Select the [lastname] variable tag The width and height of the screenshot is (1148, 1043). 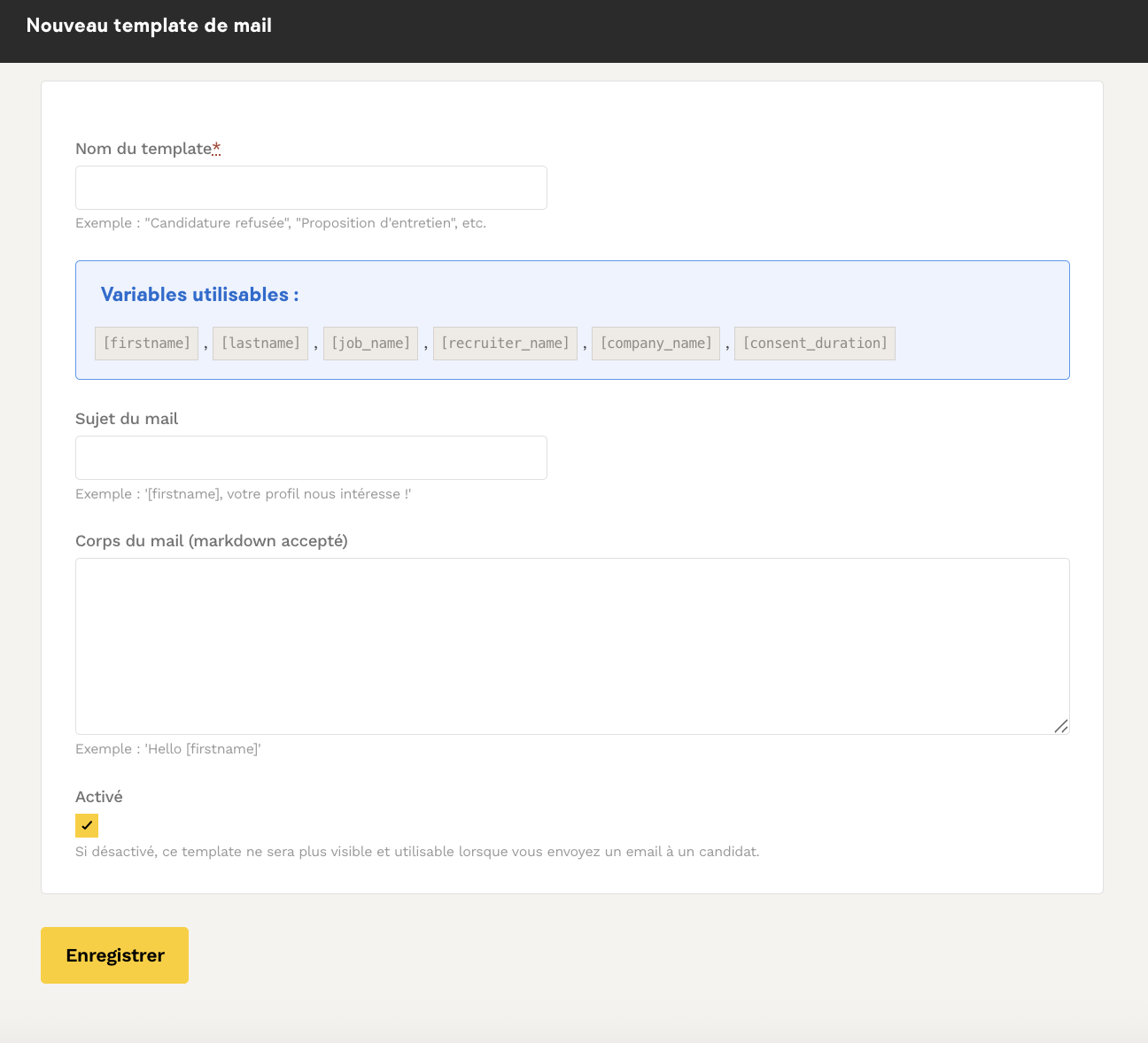pos(260,344)
